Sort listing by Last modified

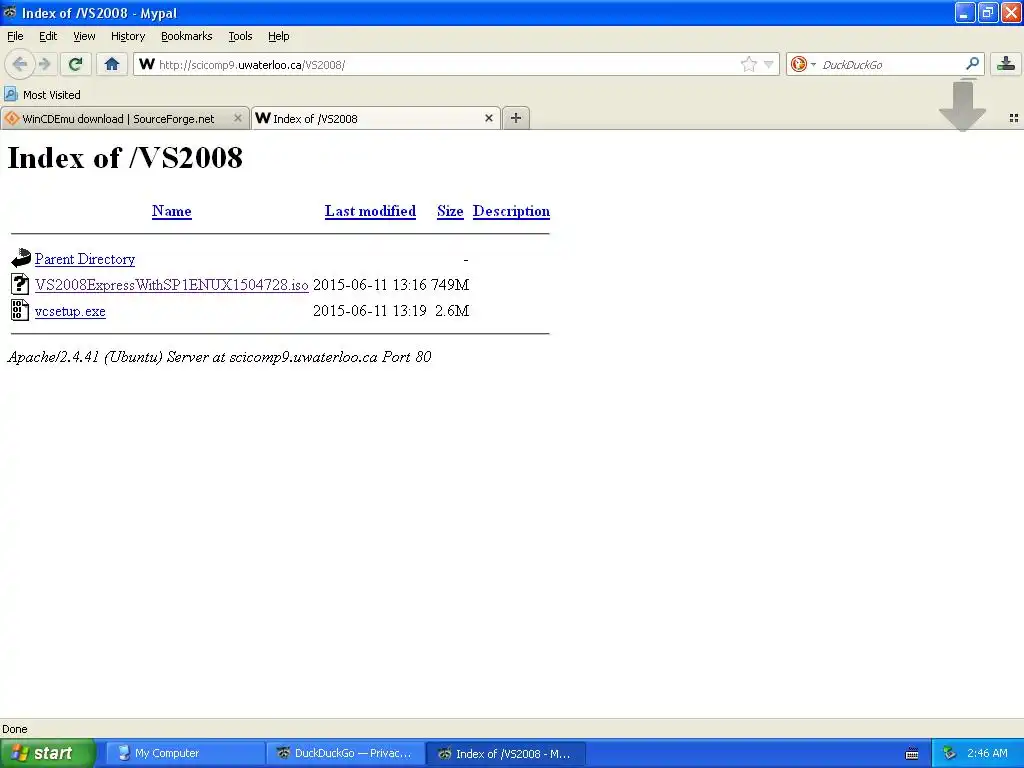pyautogui.click(x=370, y=211)
